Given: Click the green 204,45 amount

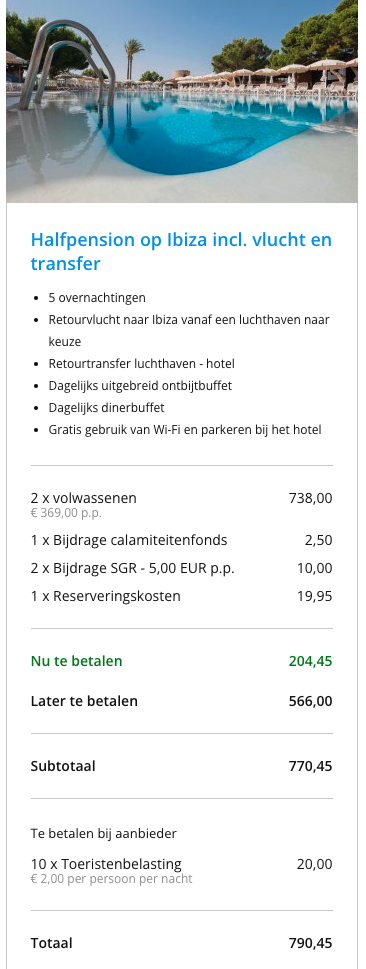Looking at the screenshot, I should click(x=310, y=661).
